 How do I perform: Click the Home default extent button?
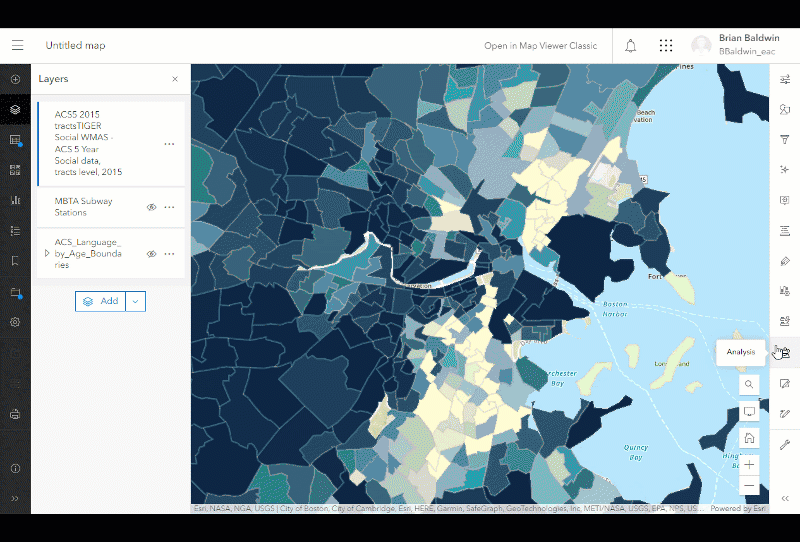[749, 438]
